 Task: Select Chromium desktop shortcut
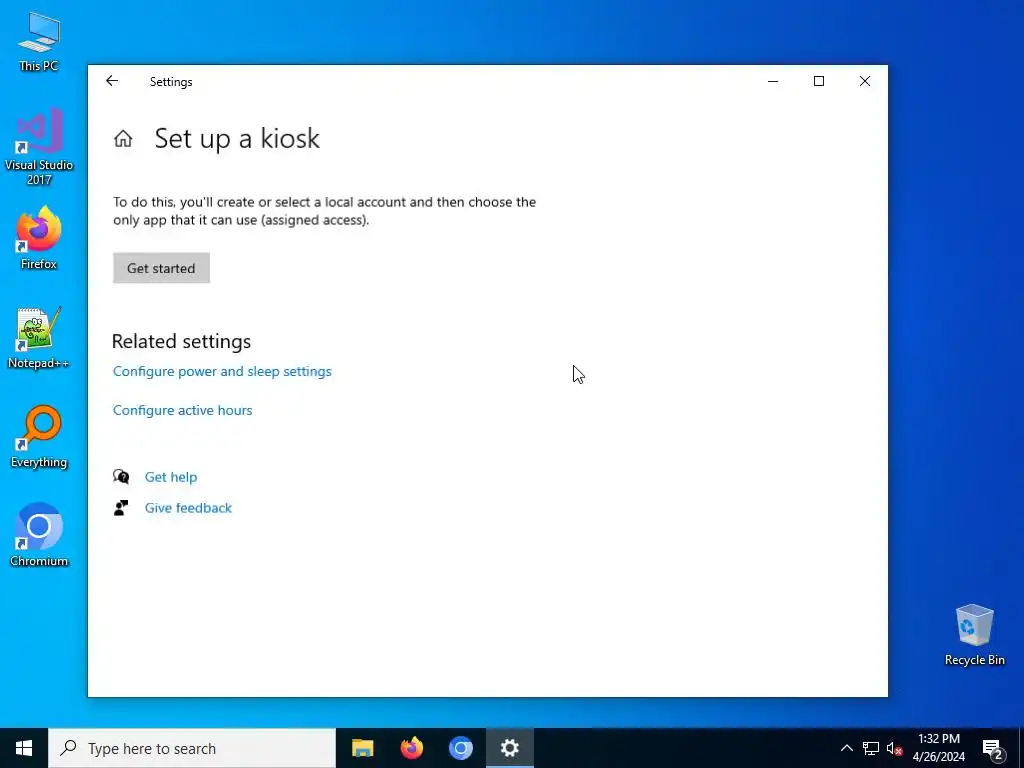(x=39, y=535)
